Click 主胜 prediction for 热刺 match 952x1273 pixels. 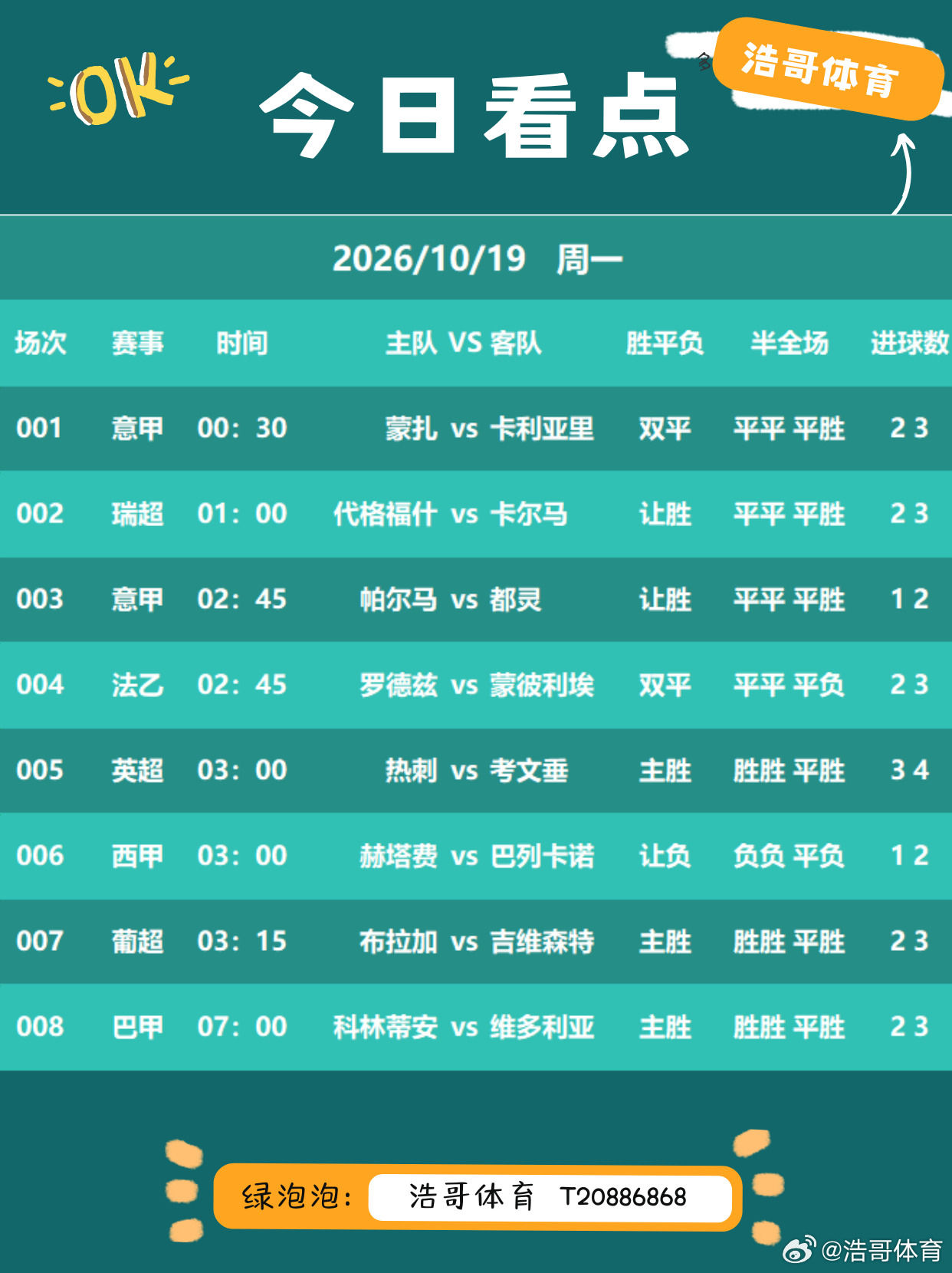(x=665, y=770)
